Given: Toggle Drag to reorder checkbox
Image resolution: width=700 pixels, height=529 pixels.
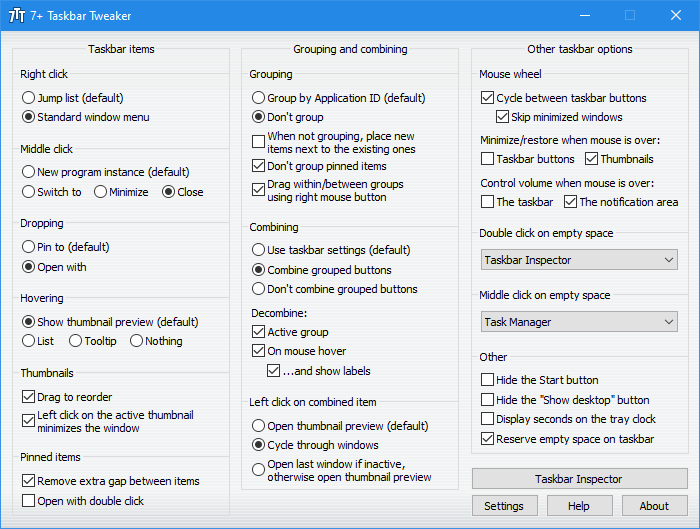Looking at the screenshot, I should tap(29, 397).
